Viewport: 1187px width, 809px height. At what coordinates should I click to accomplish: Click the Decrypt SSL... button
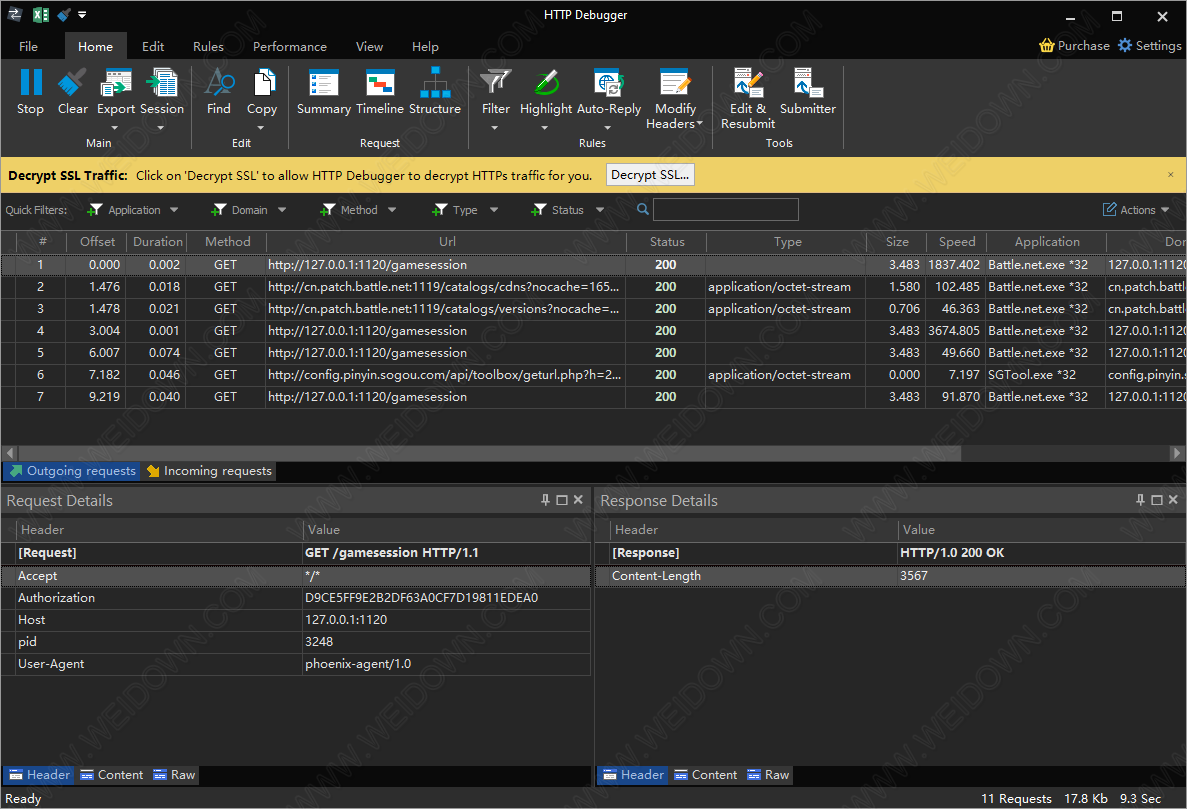pyautogui.click(x=650, y=175)
